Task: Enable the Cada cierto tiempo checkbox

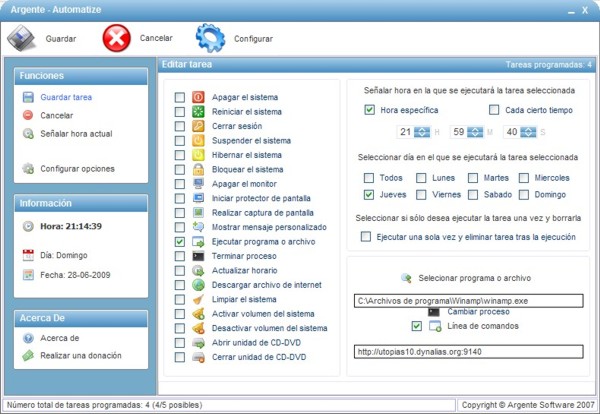Action: click(494, 110)
